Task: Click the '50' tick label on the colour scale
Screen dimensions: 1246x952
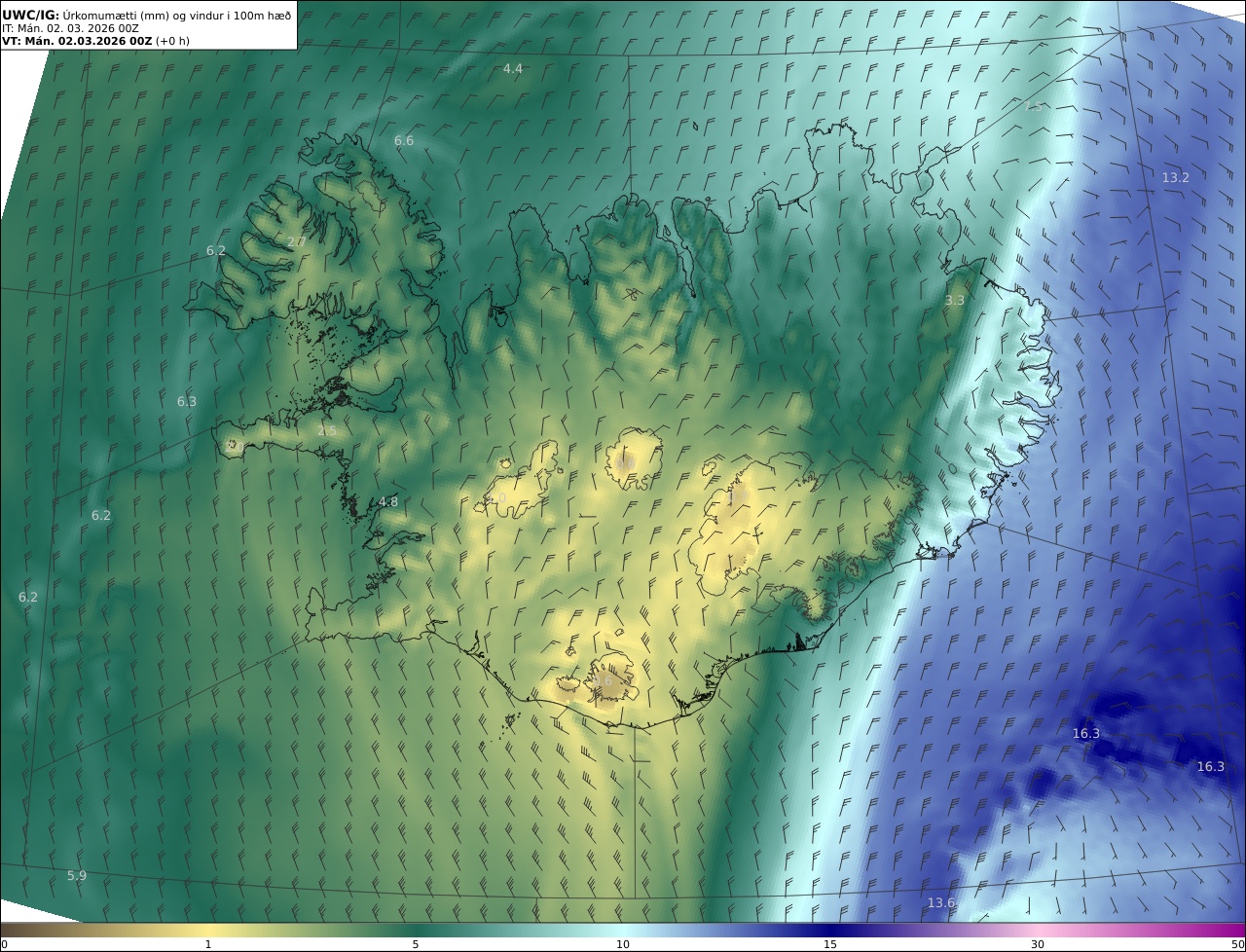Action: (1238, 944)
